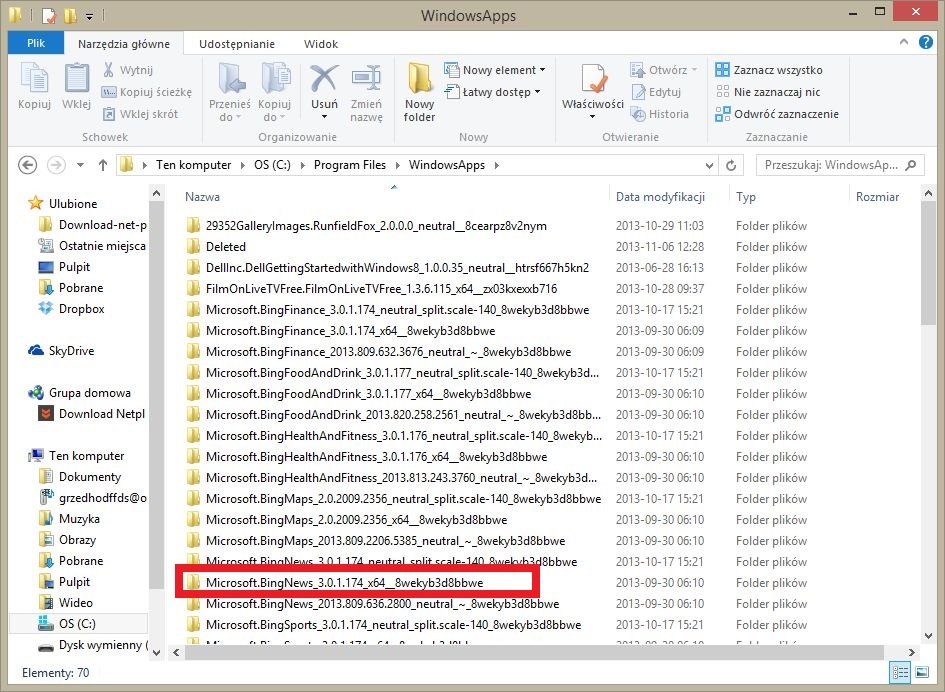Open recent locations dropdown arrow
Image resolution: width=945 pixels, height=692 pixels.
(x=80, y=165)
